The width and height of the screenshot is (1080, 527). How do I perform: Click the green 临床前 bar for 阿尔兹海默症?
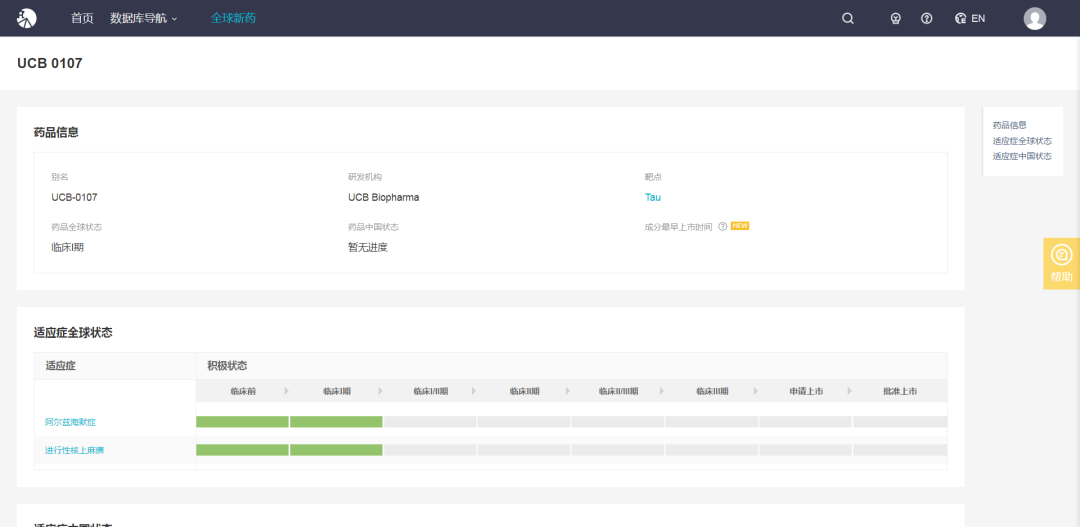[242, 422]
